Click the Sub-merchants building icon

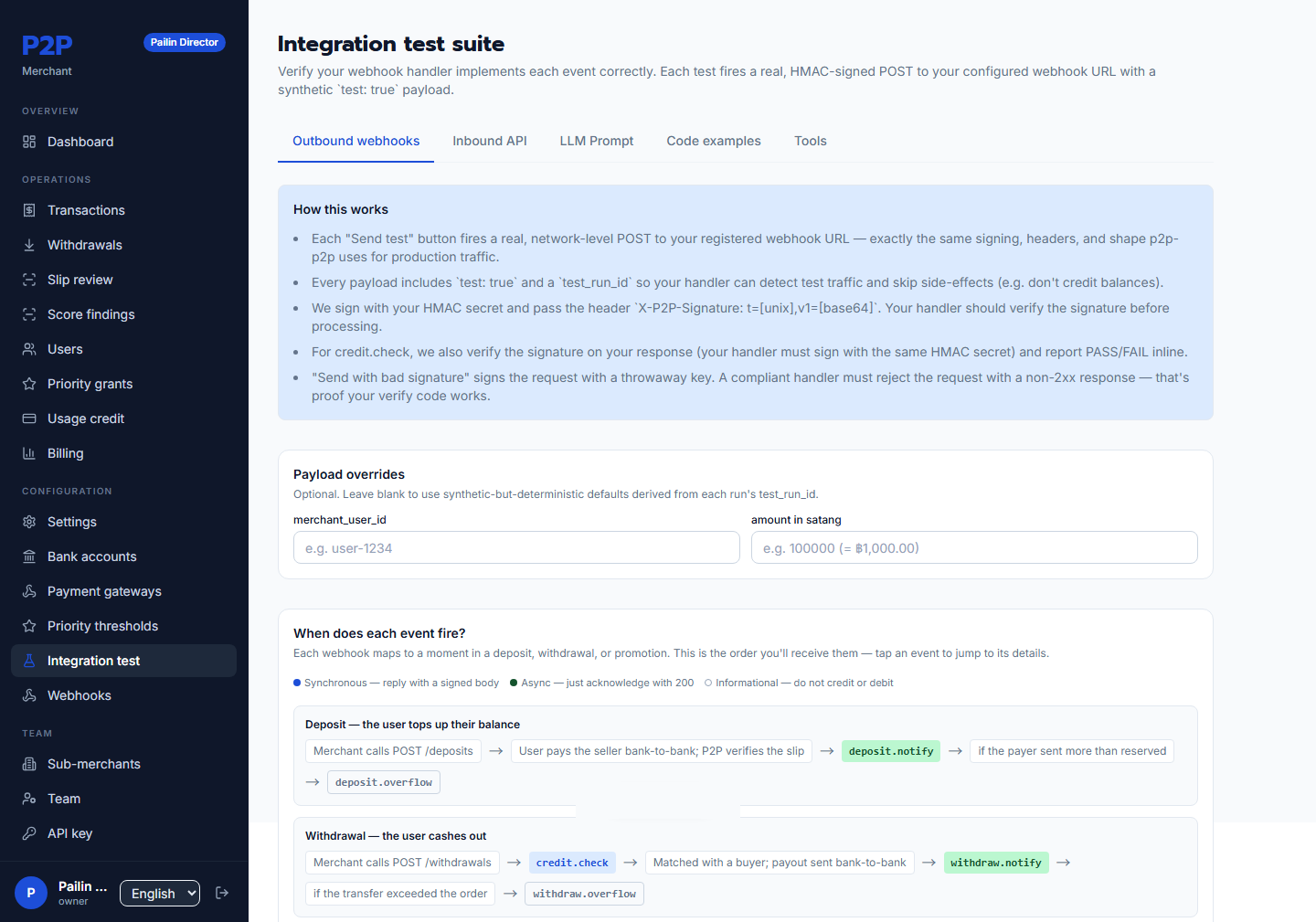pyautogui.click(x=29, y=764)
